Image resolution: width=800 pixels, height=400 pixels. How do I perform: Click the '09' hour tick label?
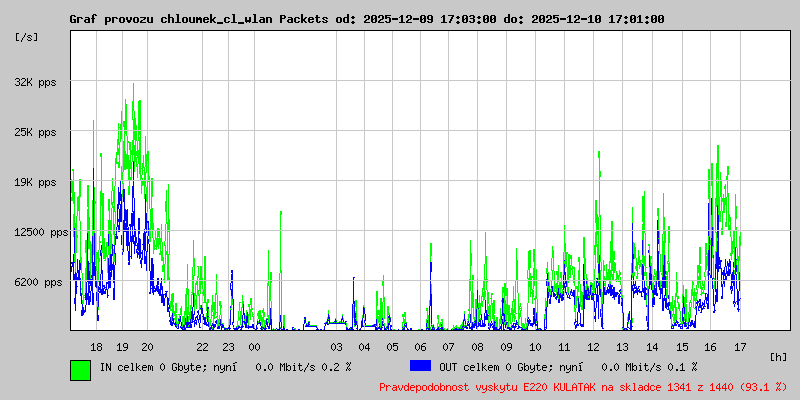506,347
